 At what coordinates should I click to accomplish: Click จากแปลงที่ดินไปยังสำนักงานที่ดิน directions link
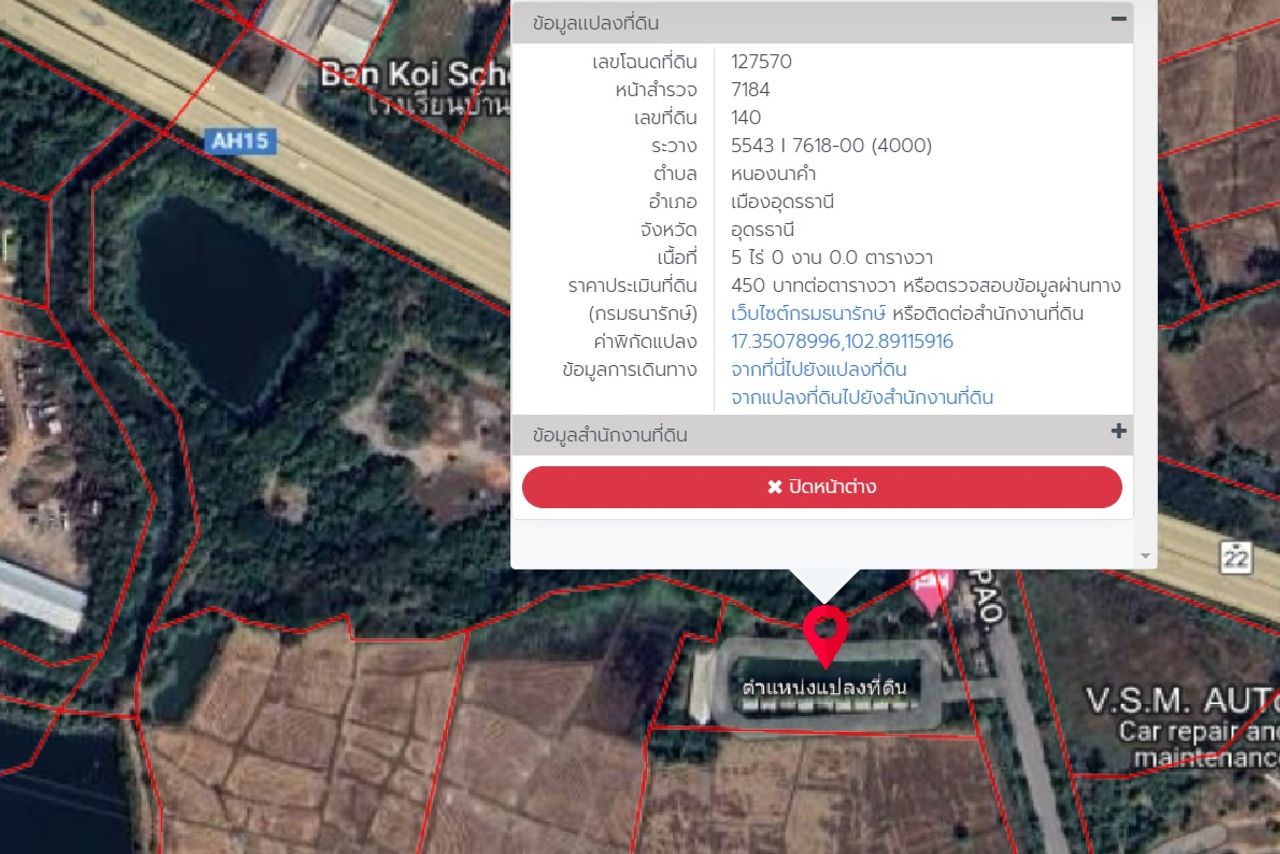861,398
